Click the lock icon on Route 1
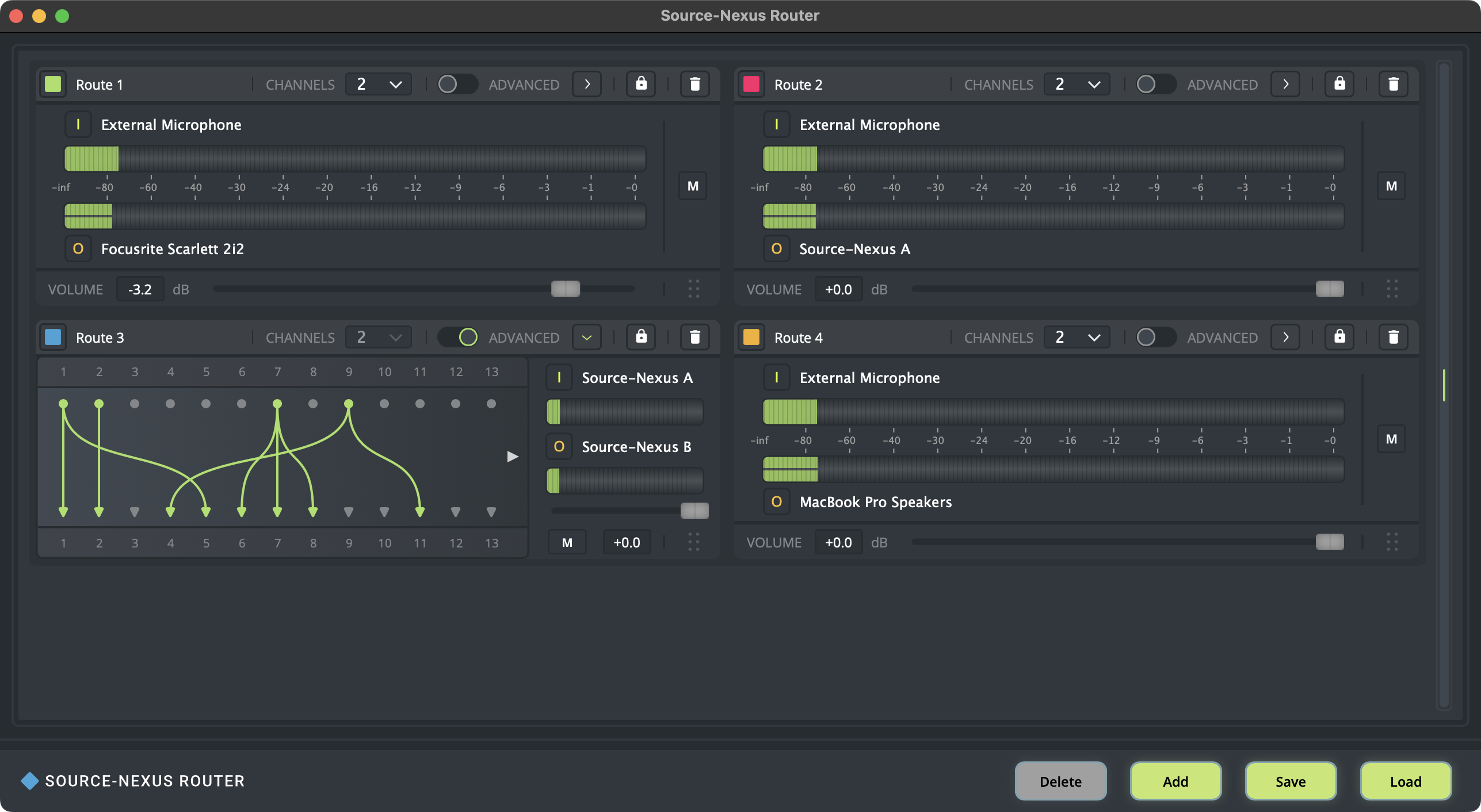The width and height of the screenshot is (1481, 812). [x=641, y=84]
